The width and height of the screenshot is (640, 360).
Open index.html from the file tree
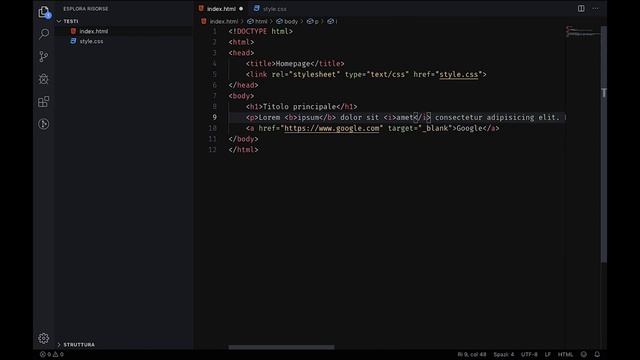tap(94, 31)
